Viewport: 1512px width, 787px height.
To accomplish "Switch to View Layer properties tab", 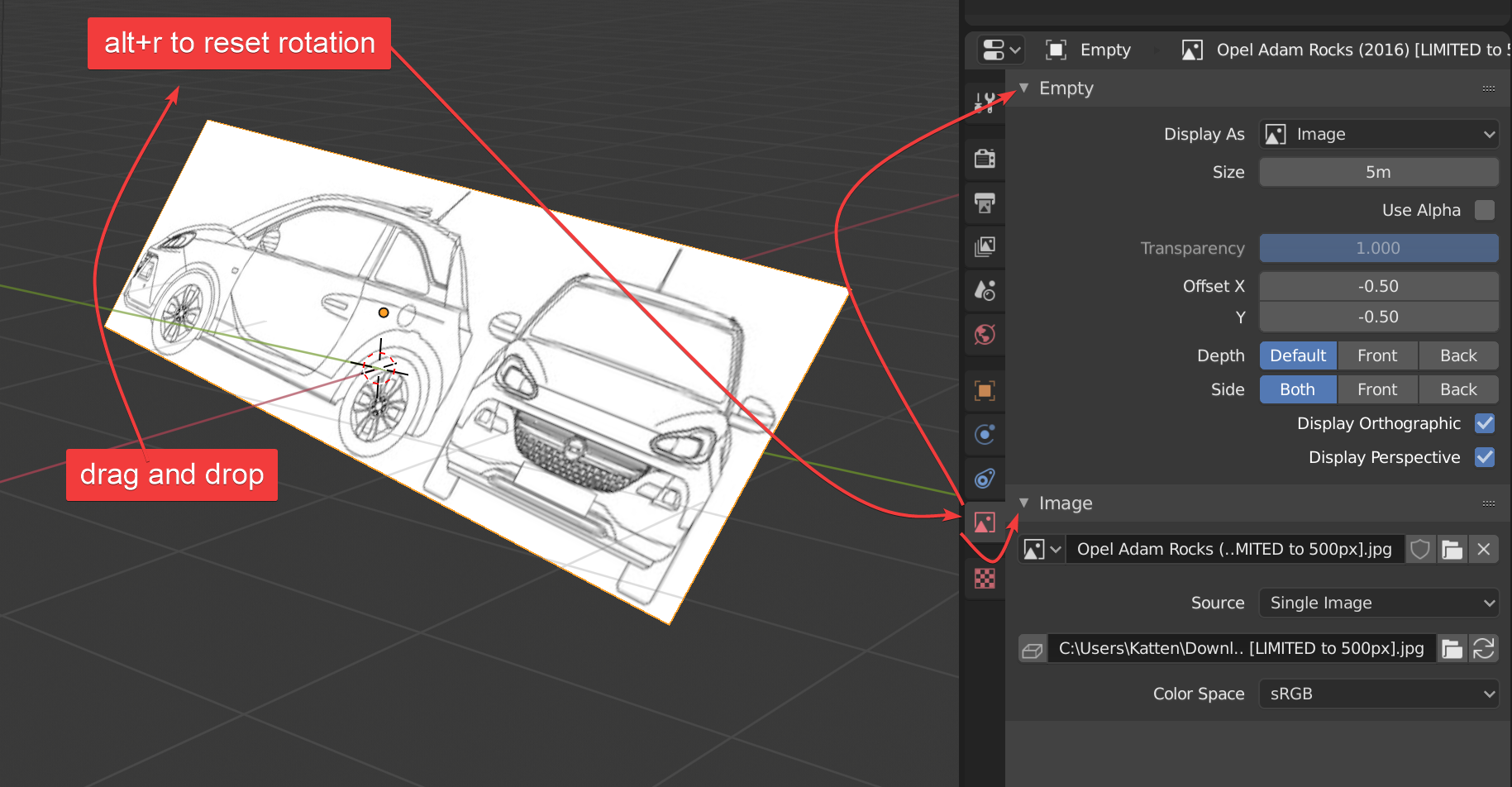I will coord(985,246).
